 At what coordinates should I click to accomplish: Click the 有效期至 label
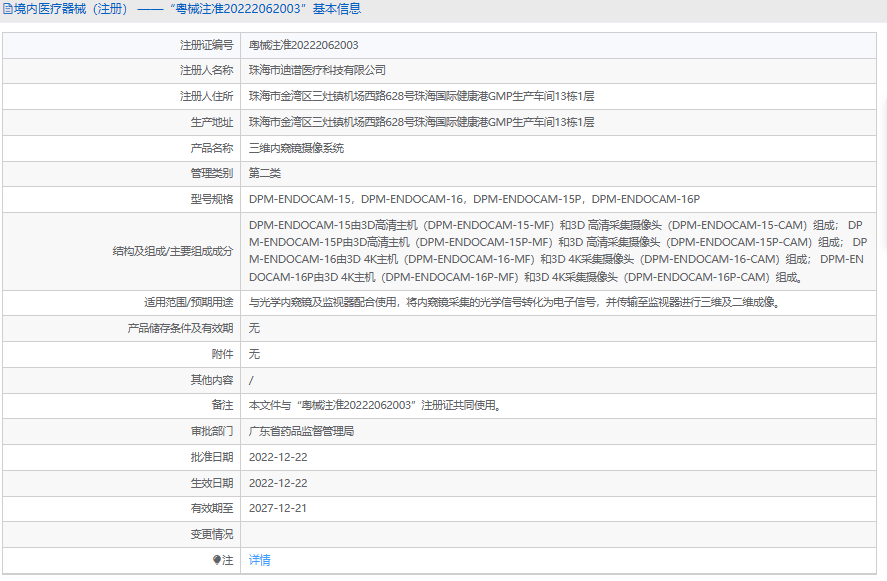click(x=212, y=508)
